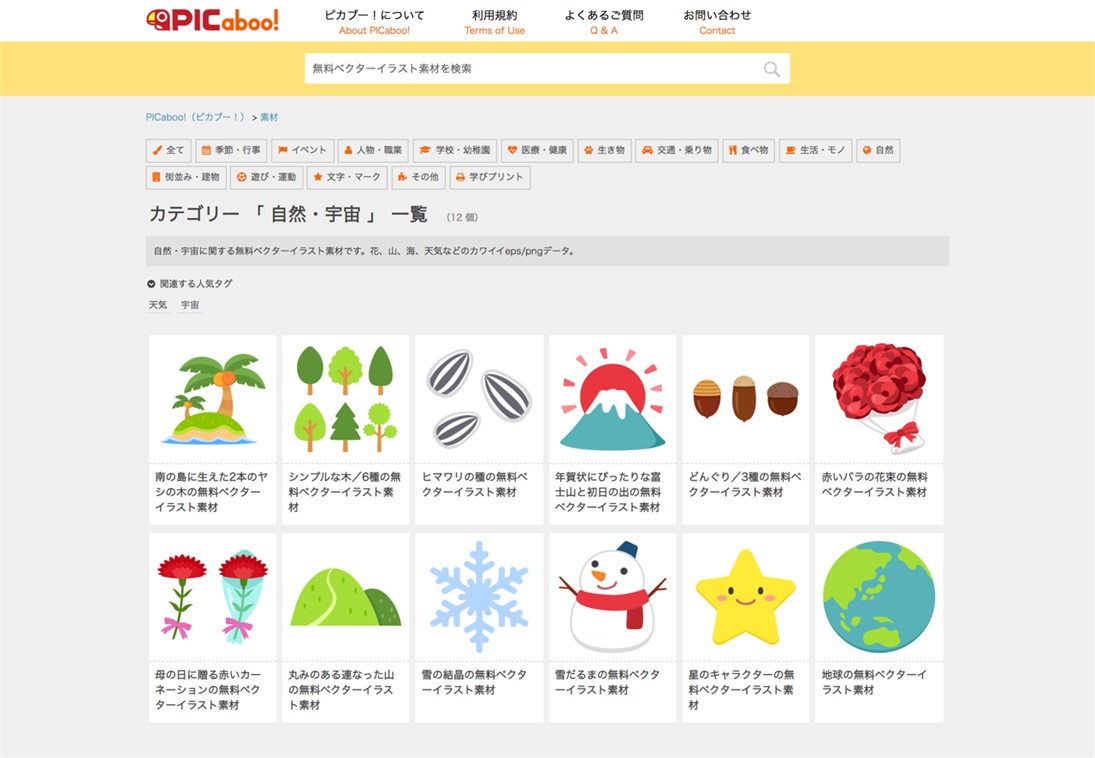Screen dimensions: 1095x758
Task: Click title 母の日に贈る赤いカーネーション
Action: point(208,690)
